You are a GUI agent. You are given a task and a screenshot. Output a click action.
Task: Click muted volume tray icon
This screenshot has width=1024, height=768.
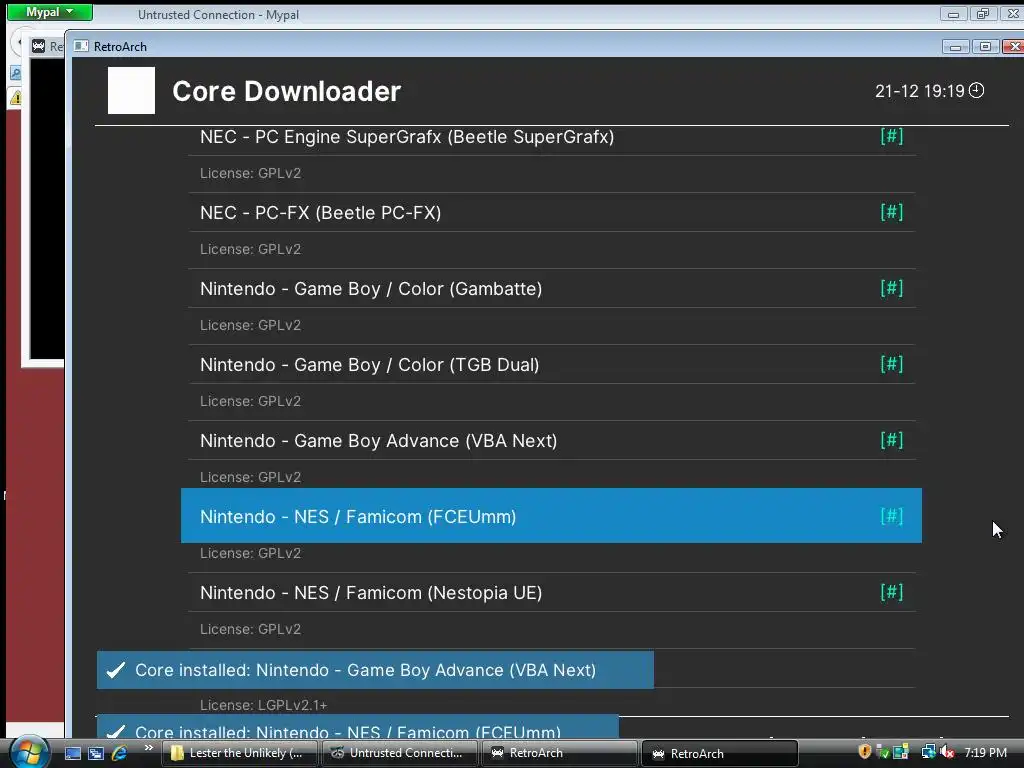[948, 752]
